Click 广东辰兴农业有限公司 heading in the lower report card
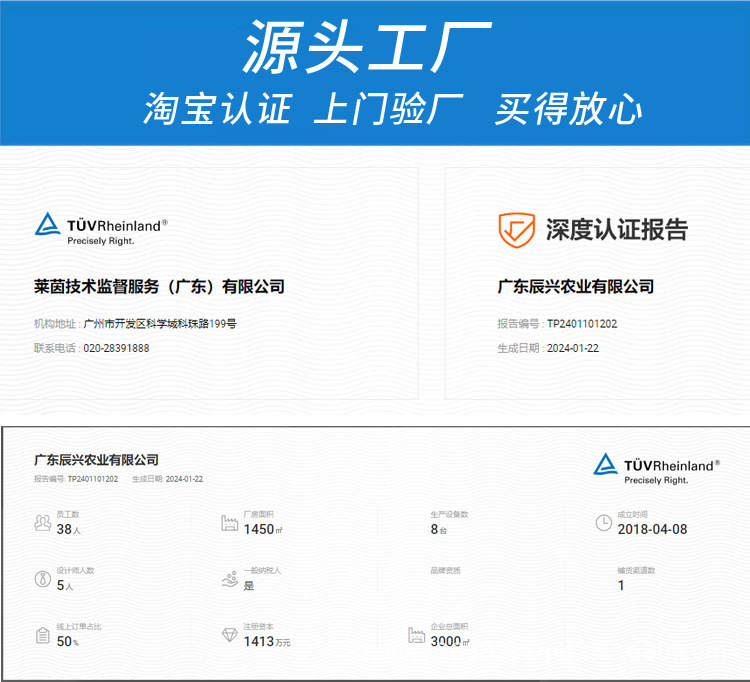The width and height of the screenshot is (750, 682). [96, 460]
